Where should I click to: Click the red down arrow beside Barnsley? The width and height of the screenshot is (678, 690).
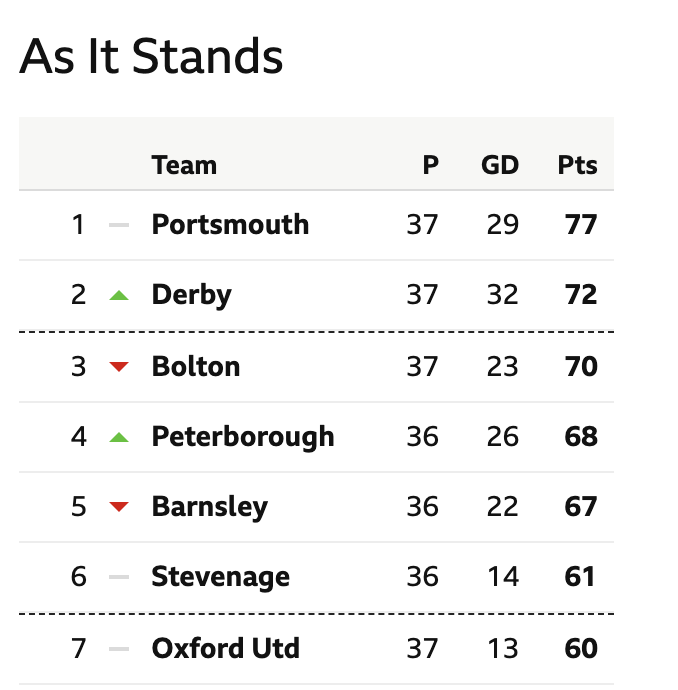tap(119, 507)
